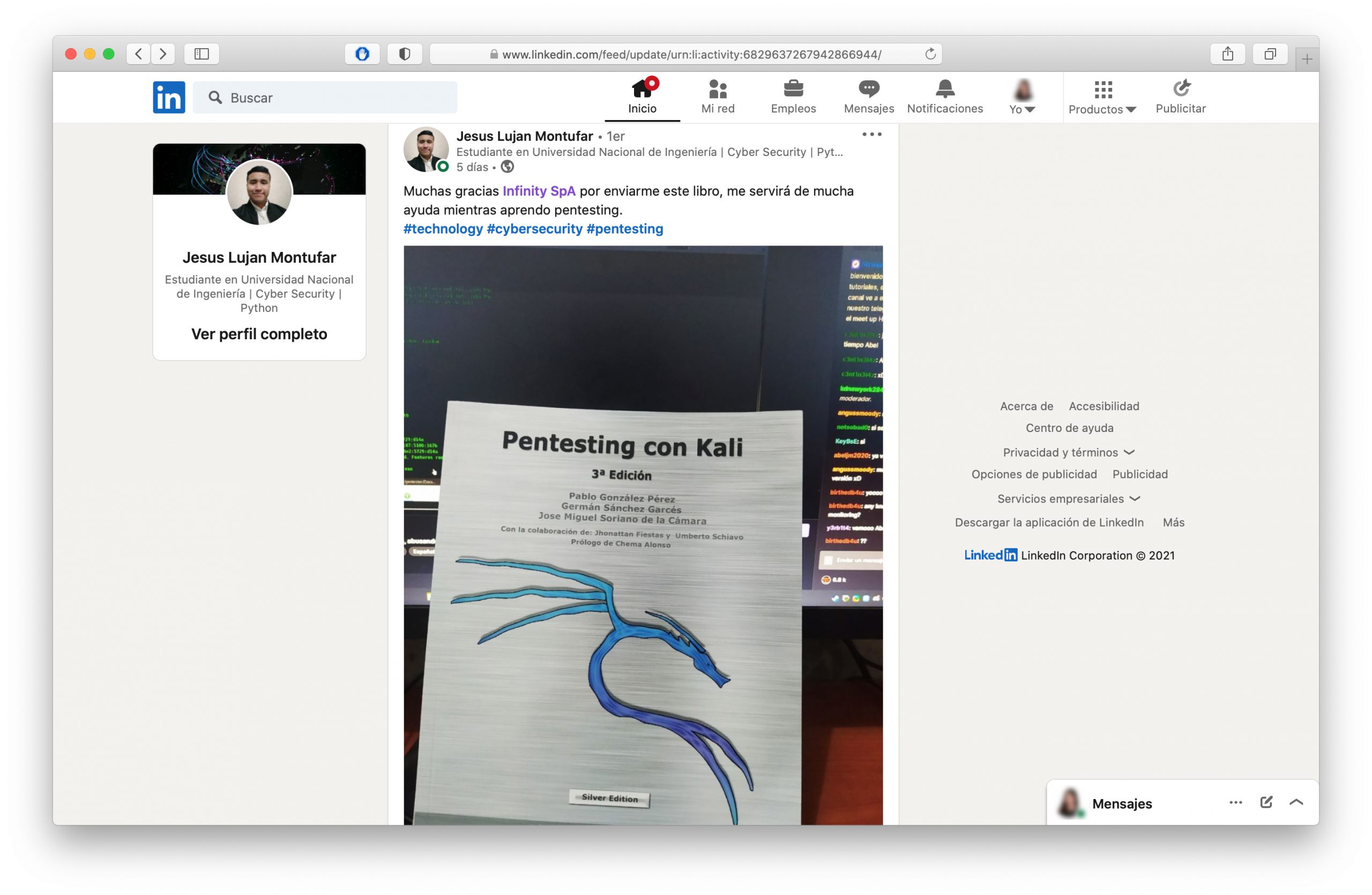Click the Más footer link
Image resolution: width=1372 pixels, height=895 pixels.
[x=1174, y=523]
